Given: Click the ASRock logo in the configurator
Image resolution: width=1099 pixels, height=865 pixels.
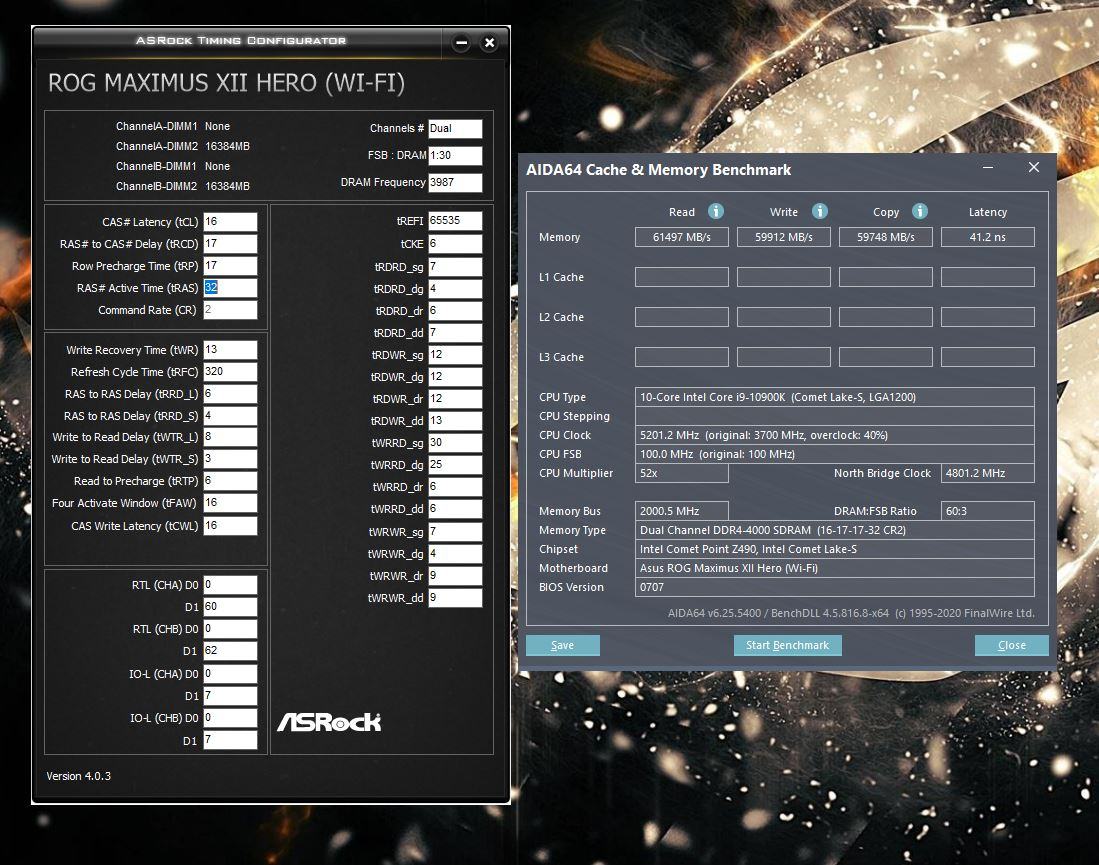Looking at the screenshot, I should 329,722.
